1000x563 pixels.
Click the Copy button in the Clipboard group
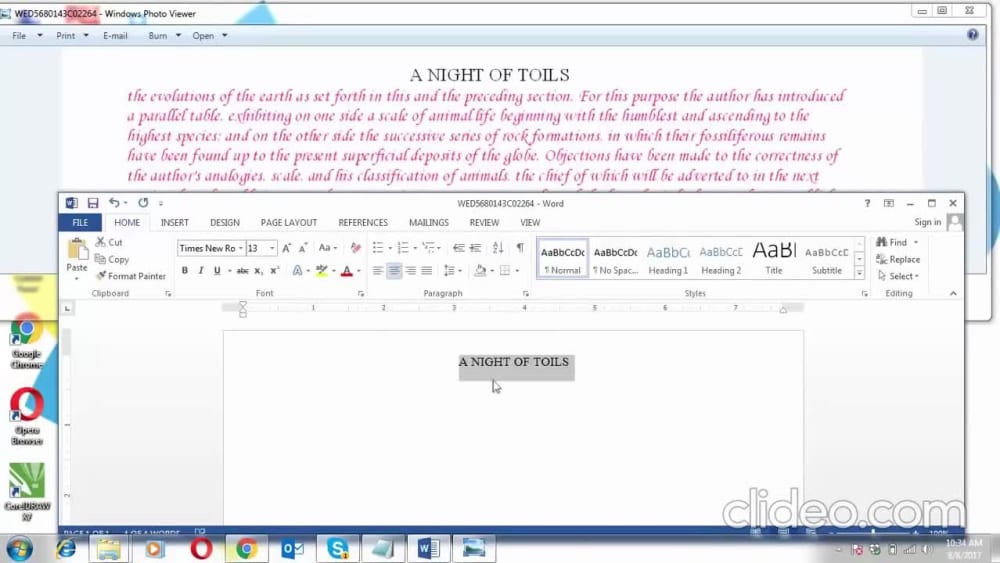112,260
